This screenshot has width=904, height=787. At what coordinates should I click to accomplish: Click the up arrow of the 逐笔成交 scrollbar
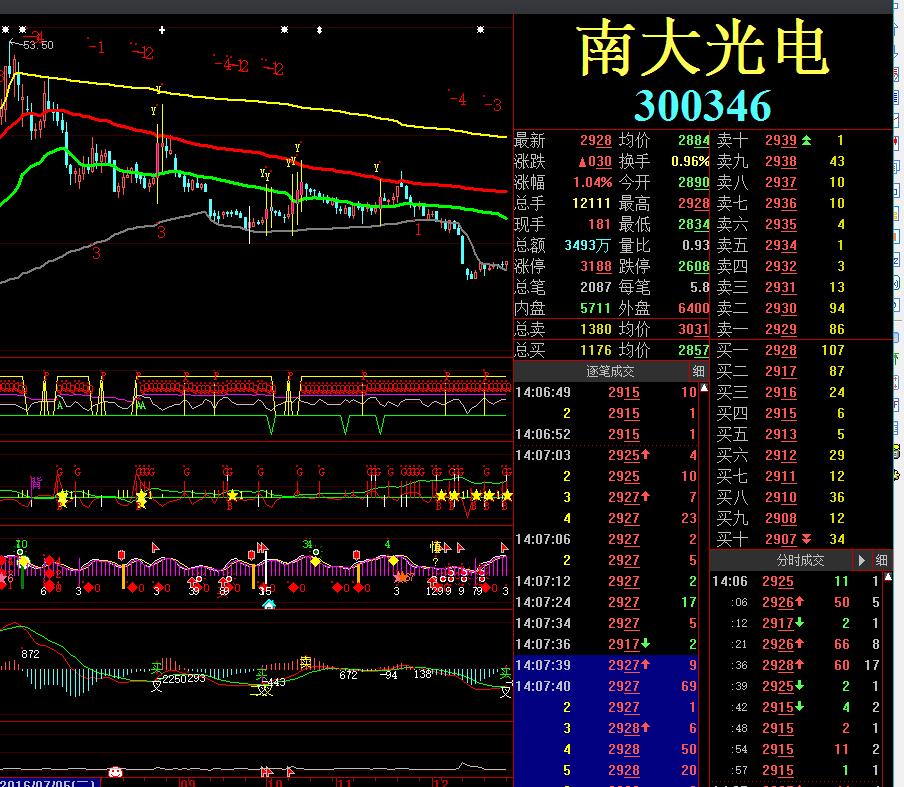[x=704, y=389]
